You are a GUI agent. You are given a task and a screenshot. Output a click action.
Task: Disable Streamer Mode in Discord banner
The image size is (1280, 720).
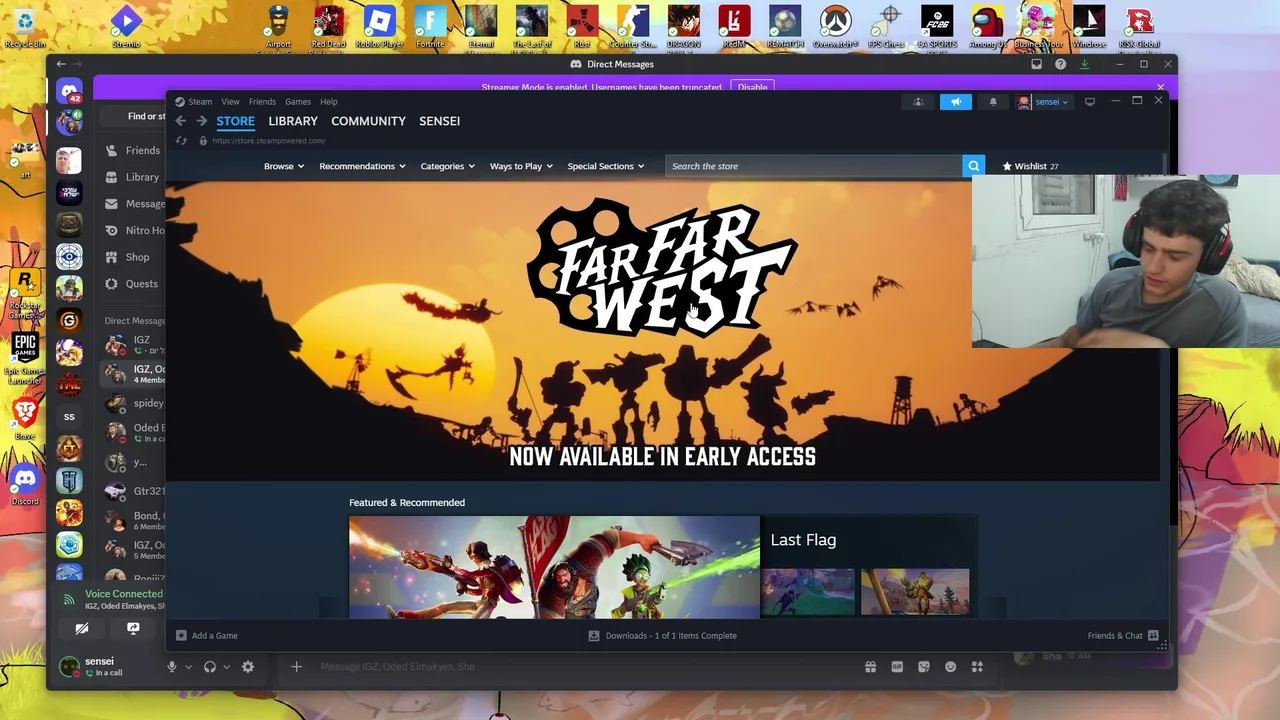click(753, 87)
